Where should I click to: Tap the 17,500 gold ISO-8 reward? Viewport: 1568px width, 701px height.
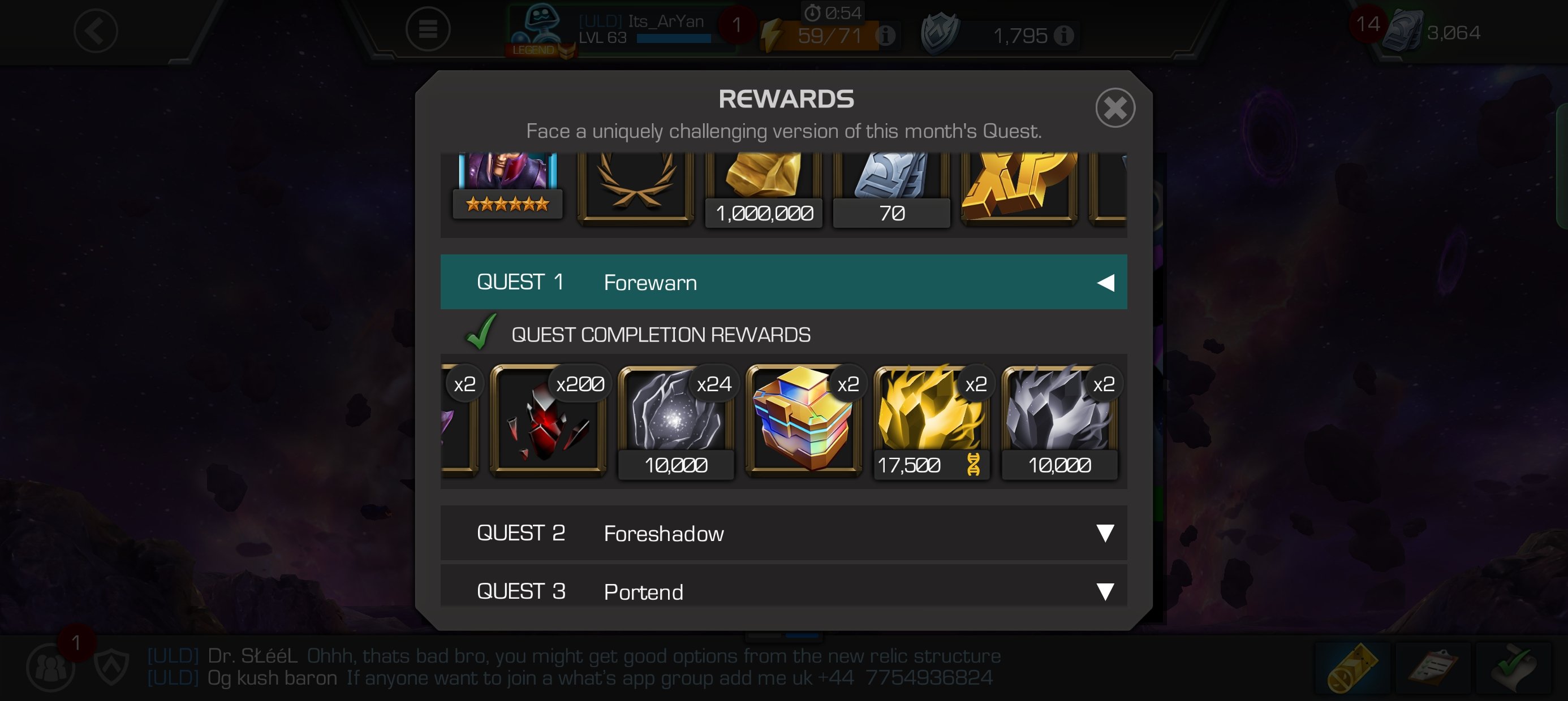[931, 422]
